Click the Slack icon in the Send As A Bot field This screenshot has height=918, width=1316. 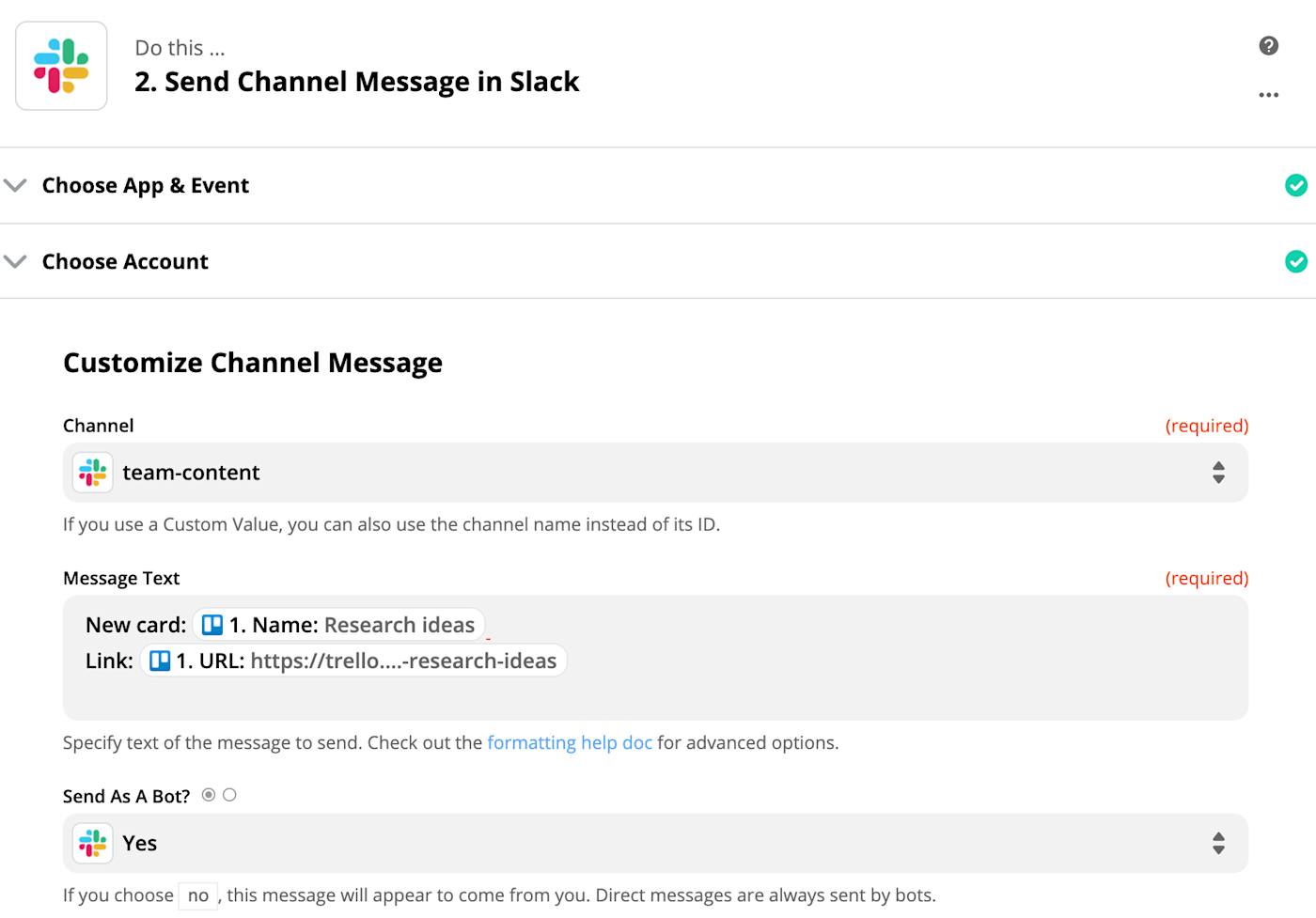(92, 843)
